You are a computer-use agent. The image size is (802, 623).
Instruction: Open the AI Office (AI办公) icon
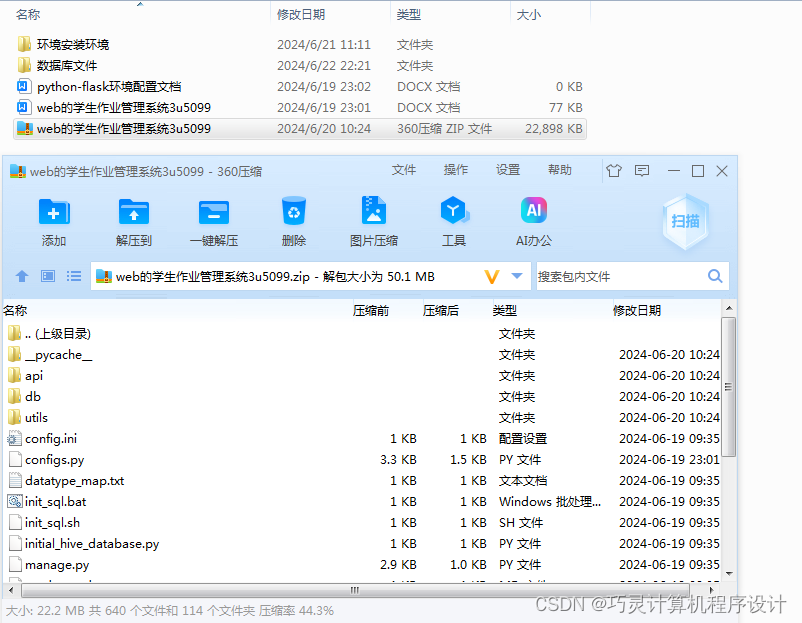(533, 214)
